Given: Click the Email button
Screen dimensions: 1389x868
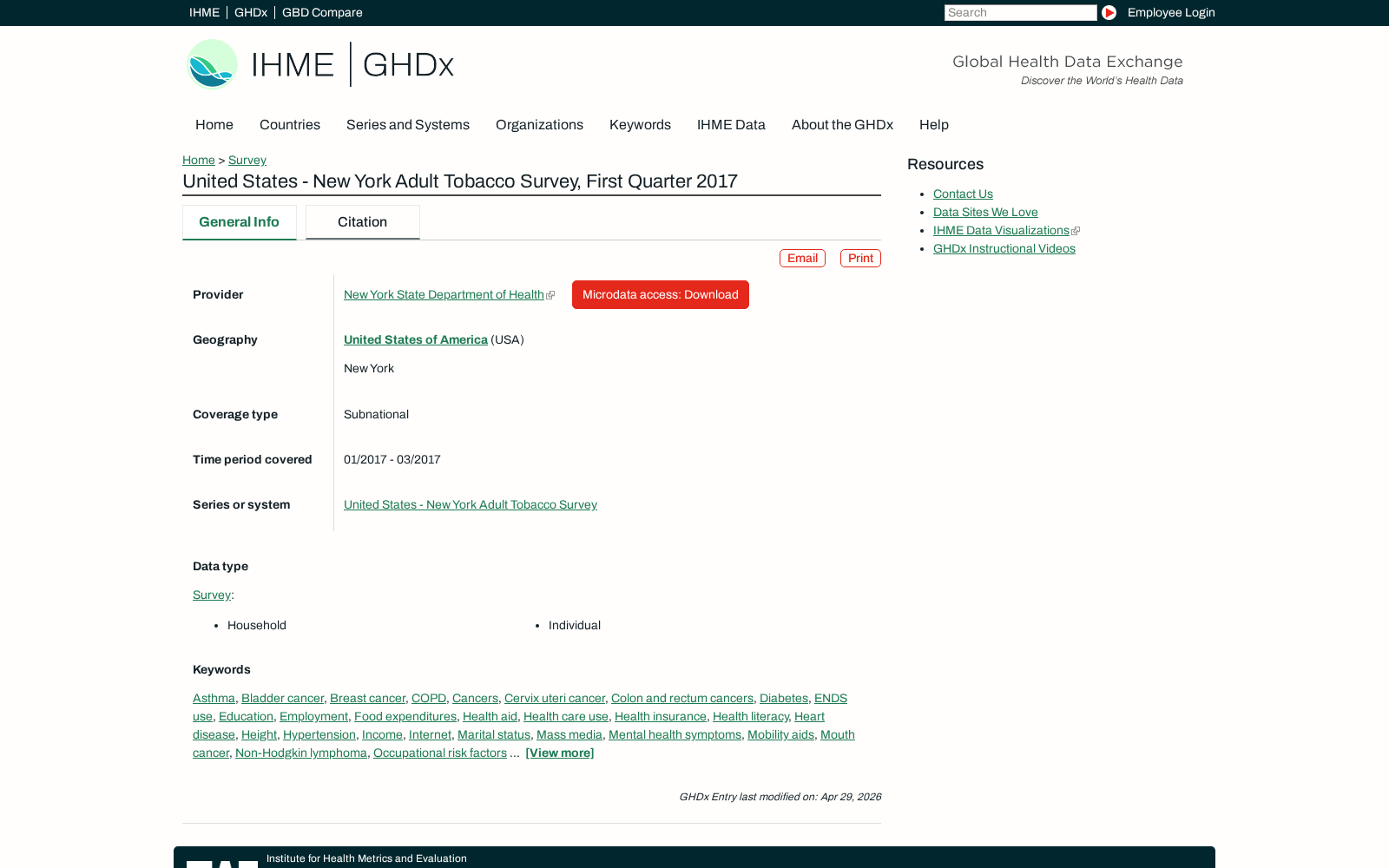Looking at the screenshot, I should coord(802,258).
